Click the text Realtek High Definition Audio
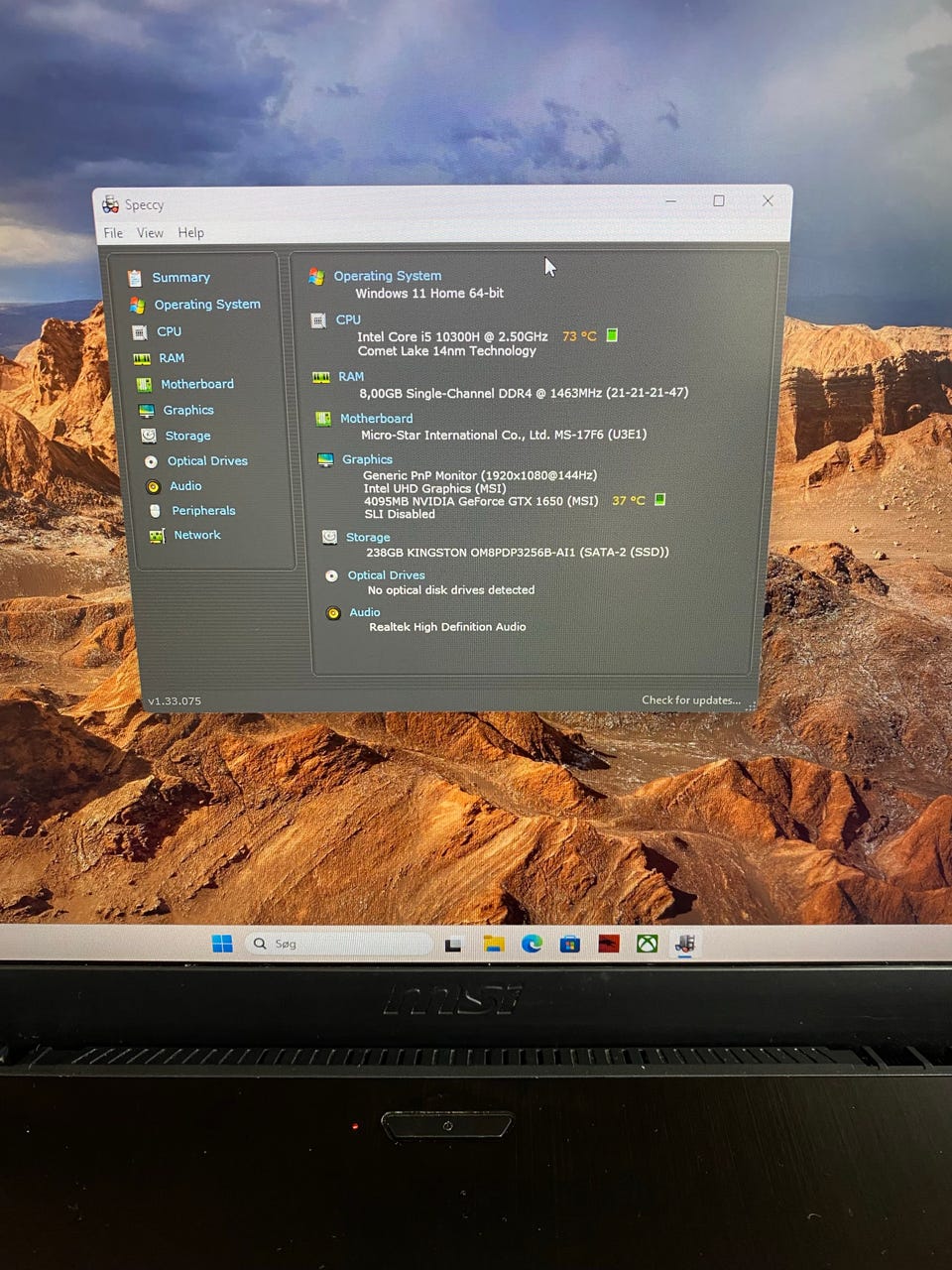The height and width of the screenshot is (1270, 952). click(447, 627)
